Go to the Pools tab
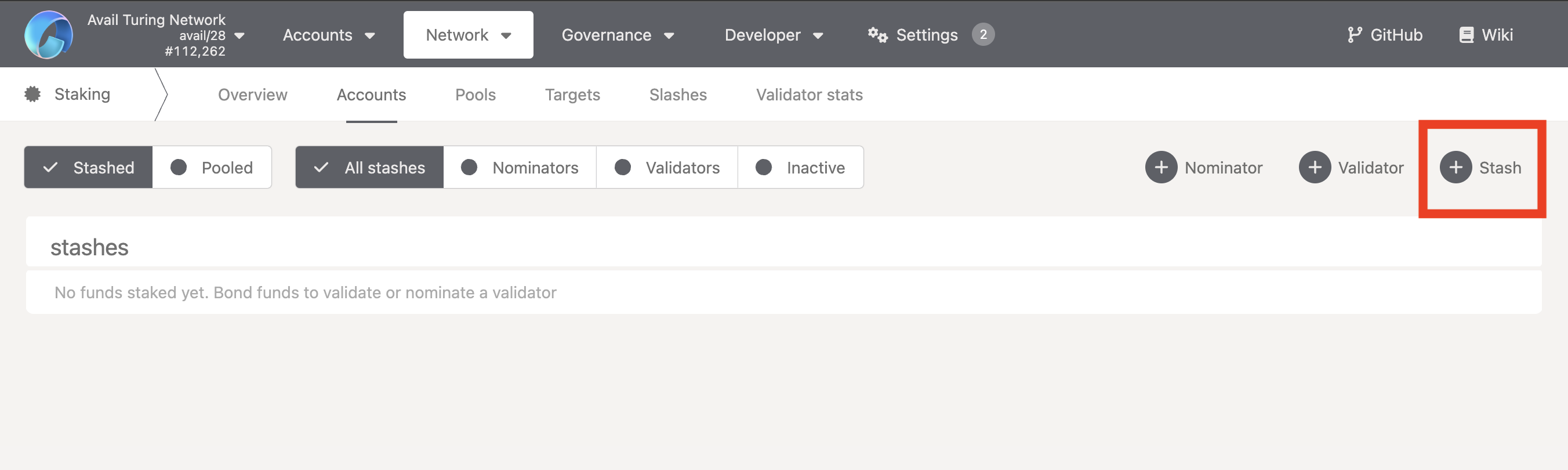This screenshot has width=1568, height=470. pyautogui.click(x=476, y=95)
